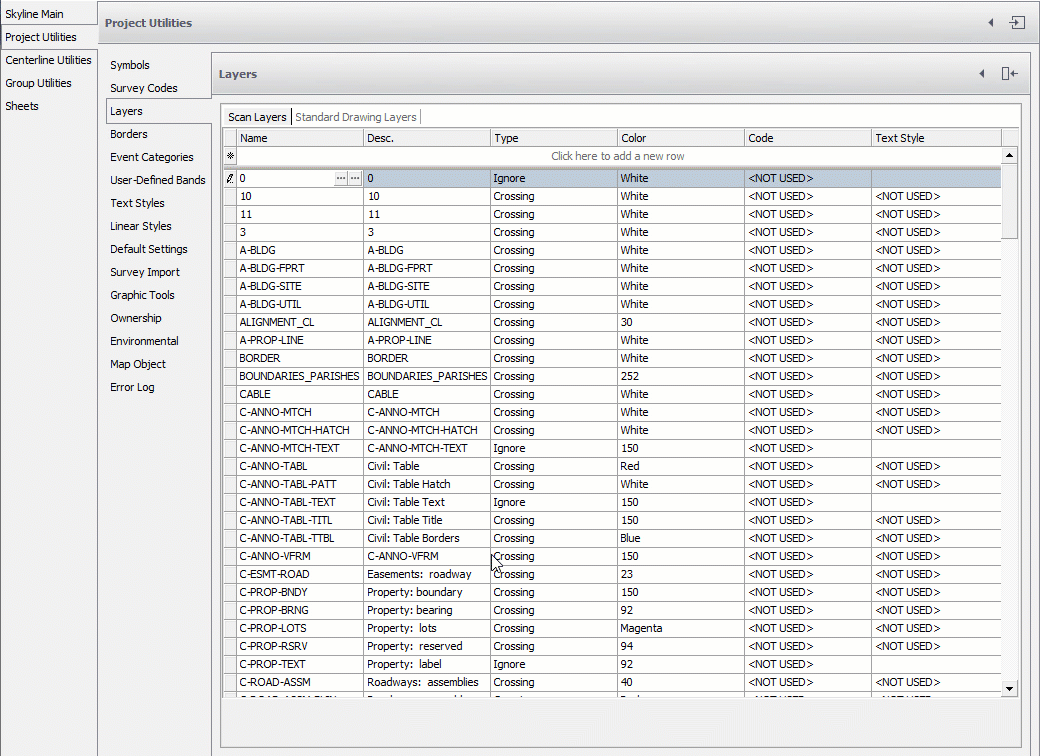The height and width of the screenshot is (756, 1040).
Task: Select row header of A-PROP-LINE row
Action: tap(230, 340)
